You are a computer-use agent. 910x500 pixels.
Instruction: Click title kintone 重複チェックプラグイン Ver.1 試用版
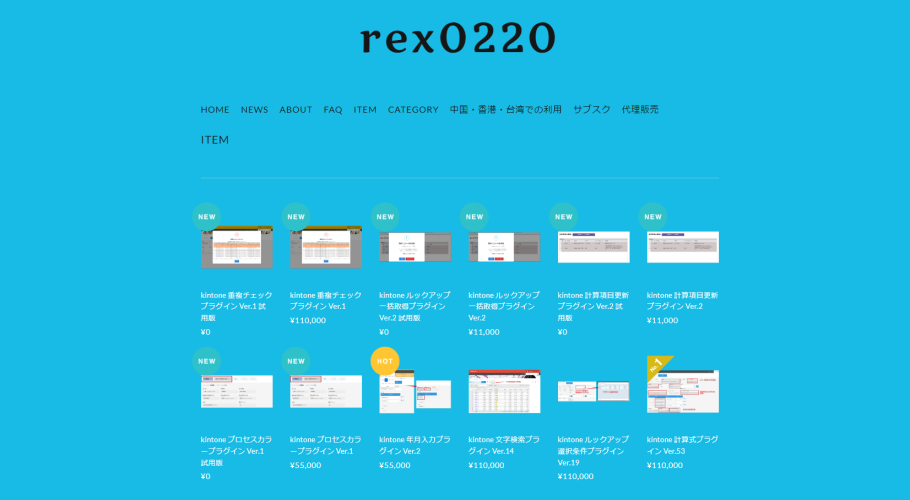click(236, 306)
